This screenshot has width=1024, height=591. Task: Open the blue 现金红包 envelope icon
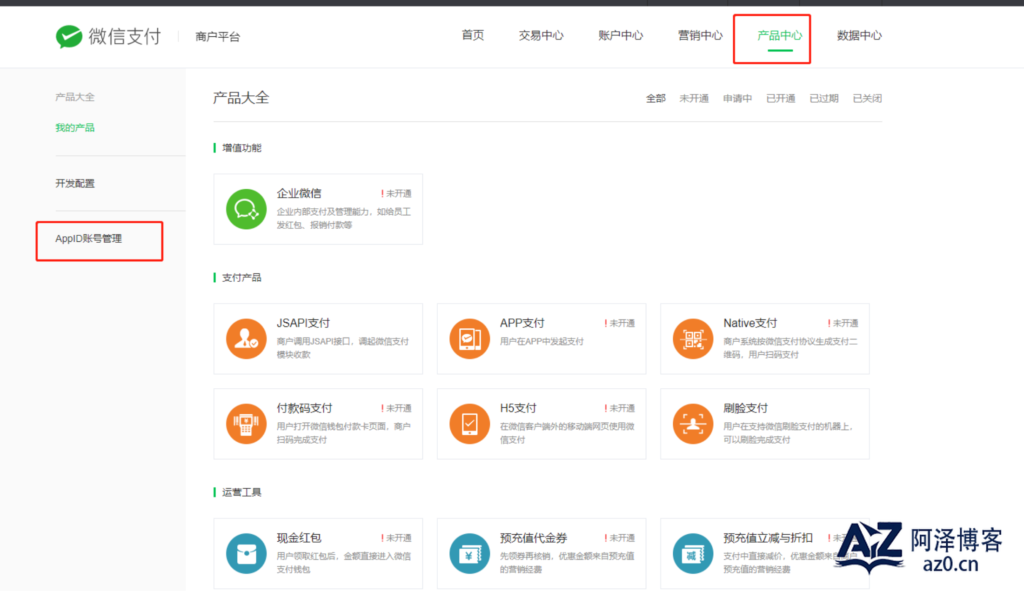point(246,554)
